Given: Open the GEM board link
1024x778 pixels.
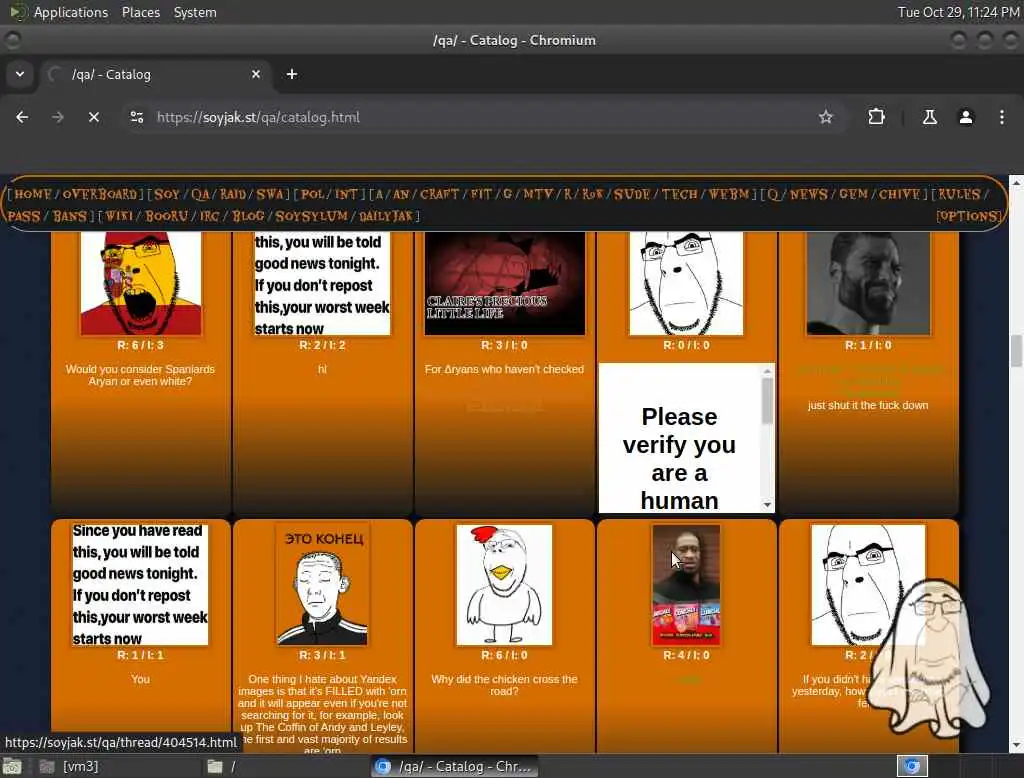Looking at the screenshot, I should click(x=854, y=194).
